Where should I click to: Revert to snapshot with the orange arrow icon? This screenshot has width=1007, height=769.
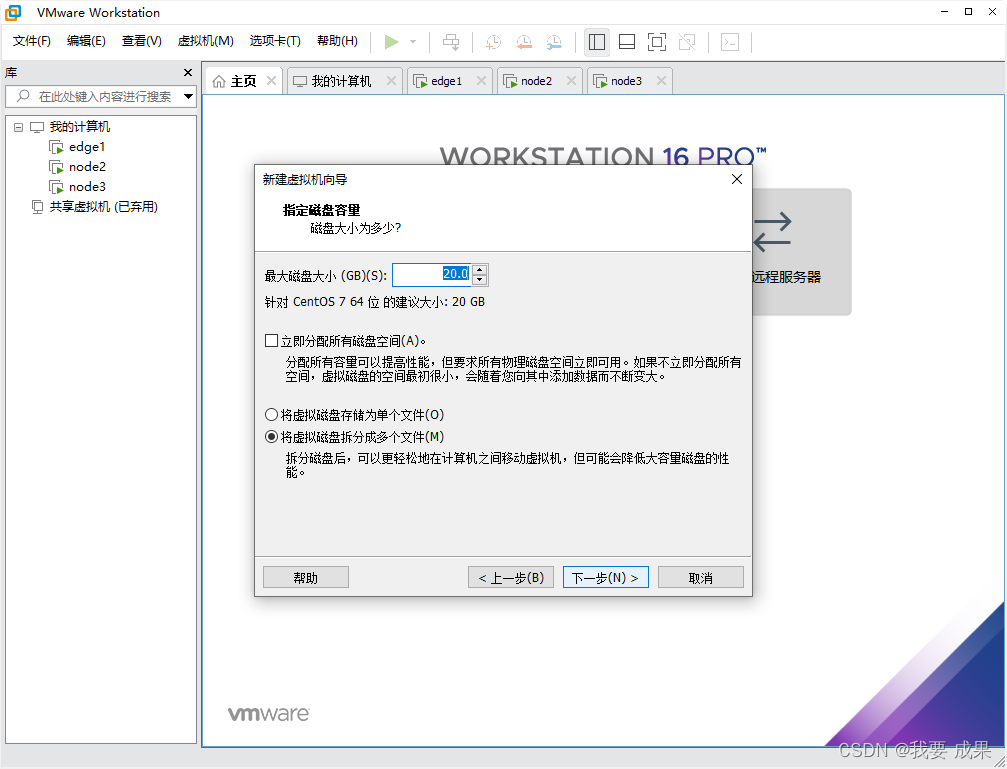[523, 42]
